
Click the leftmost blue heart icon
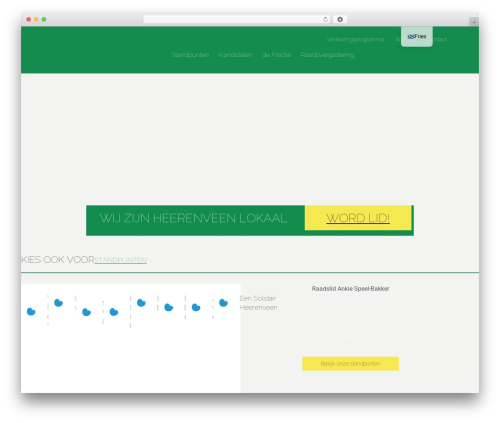point(31,312)
